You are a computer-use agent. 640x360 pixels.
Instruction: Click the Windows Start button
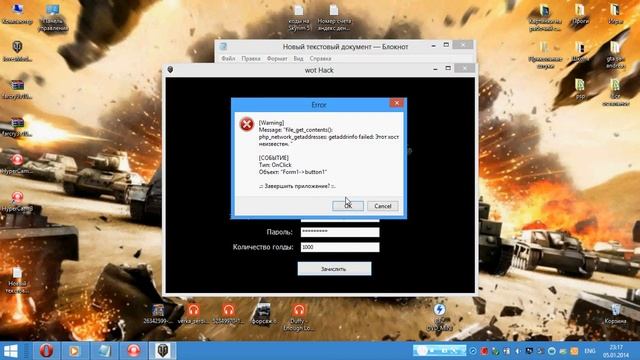coord(11,351)
